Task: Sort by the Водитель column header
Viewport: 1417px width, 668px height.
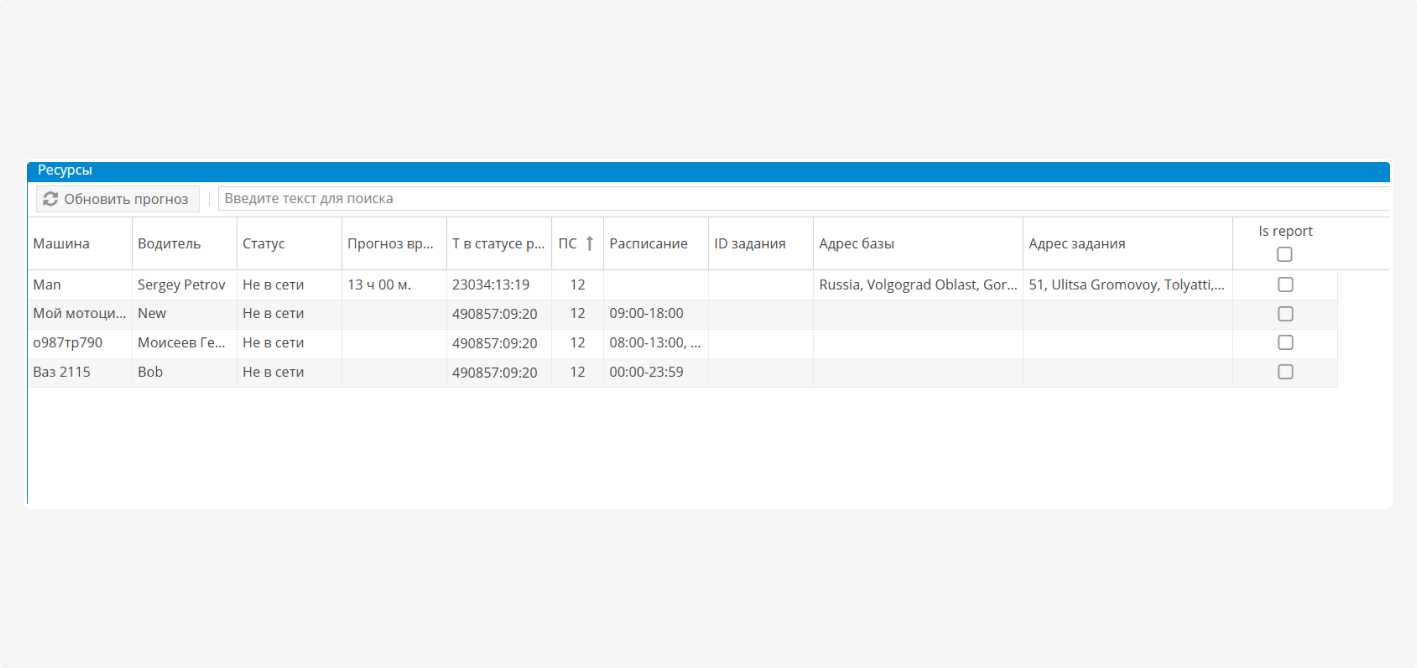Action: coord(169,244)
